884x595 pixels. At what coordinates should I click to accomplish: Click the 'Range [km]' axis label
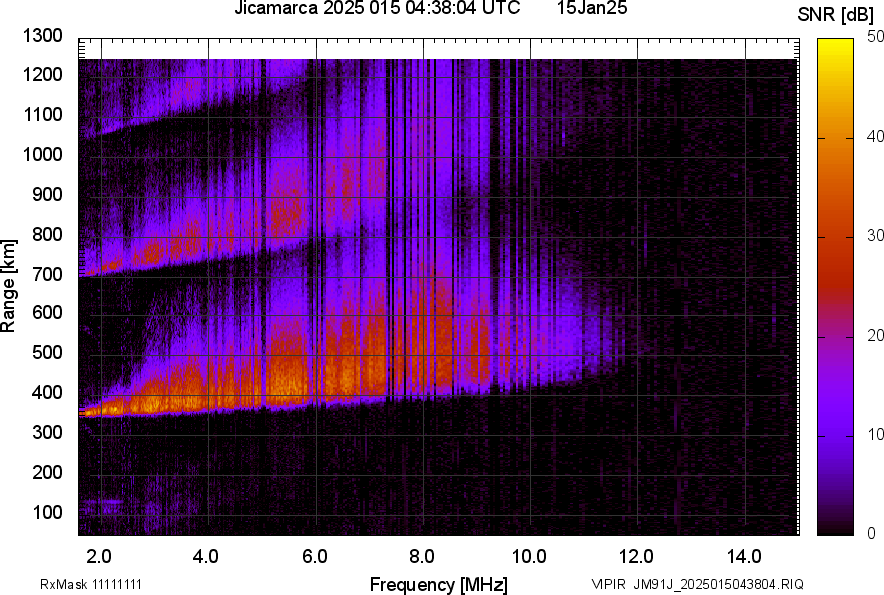click(x=9, y=284)
